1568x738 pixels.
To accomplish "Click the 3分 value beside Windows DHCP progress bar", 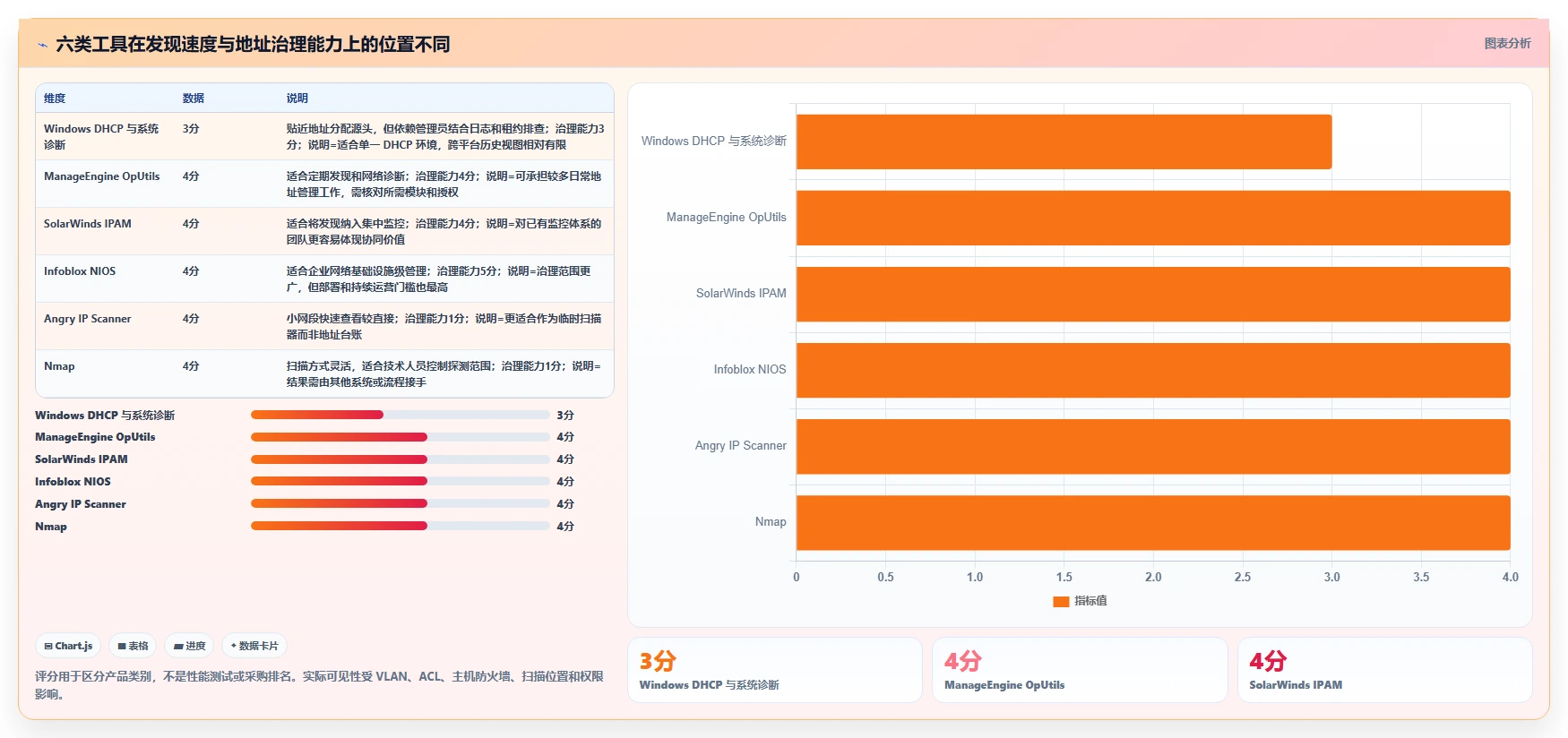I will click(x=565, y=416).
